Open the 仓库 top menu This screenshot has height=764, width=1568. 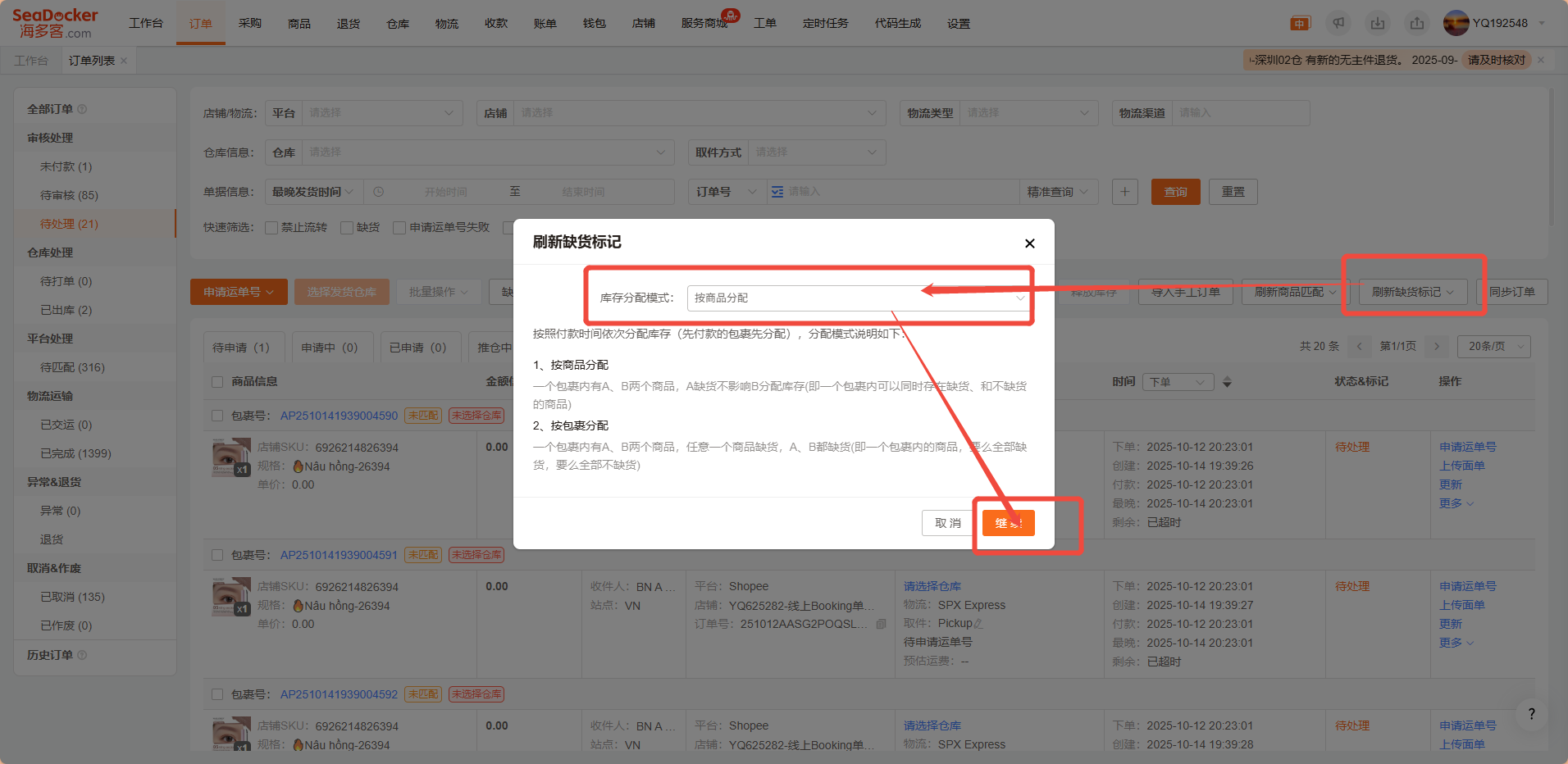pos(398,23)
